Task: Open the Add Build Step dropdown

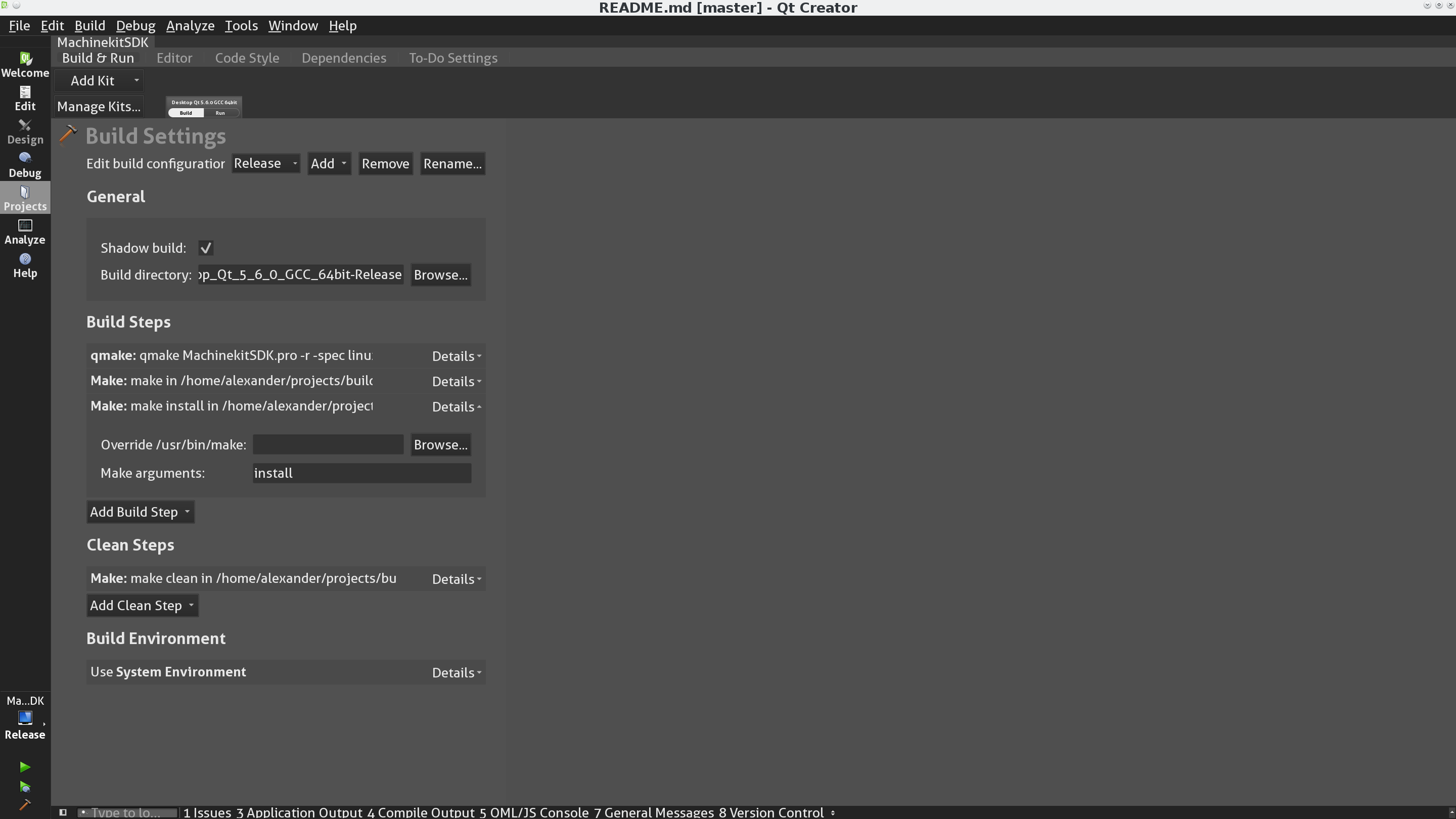Action: pos(140,512)
